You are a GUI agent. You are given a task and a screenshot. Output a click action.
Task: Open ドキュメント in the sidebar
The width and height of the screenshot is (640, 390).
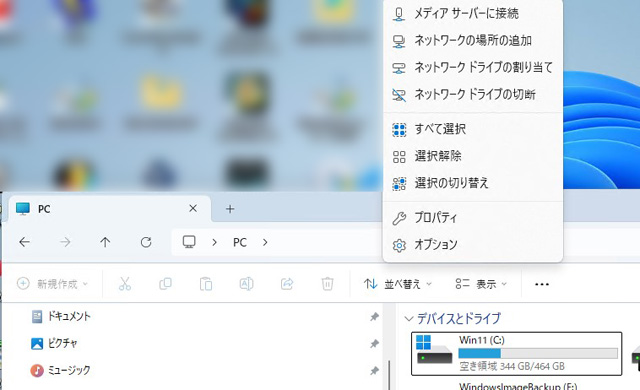[x=69, y=316]
